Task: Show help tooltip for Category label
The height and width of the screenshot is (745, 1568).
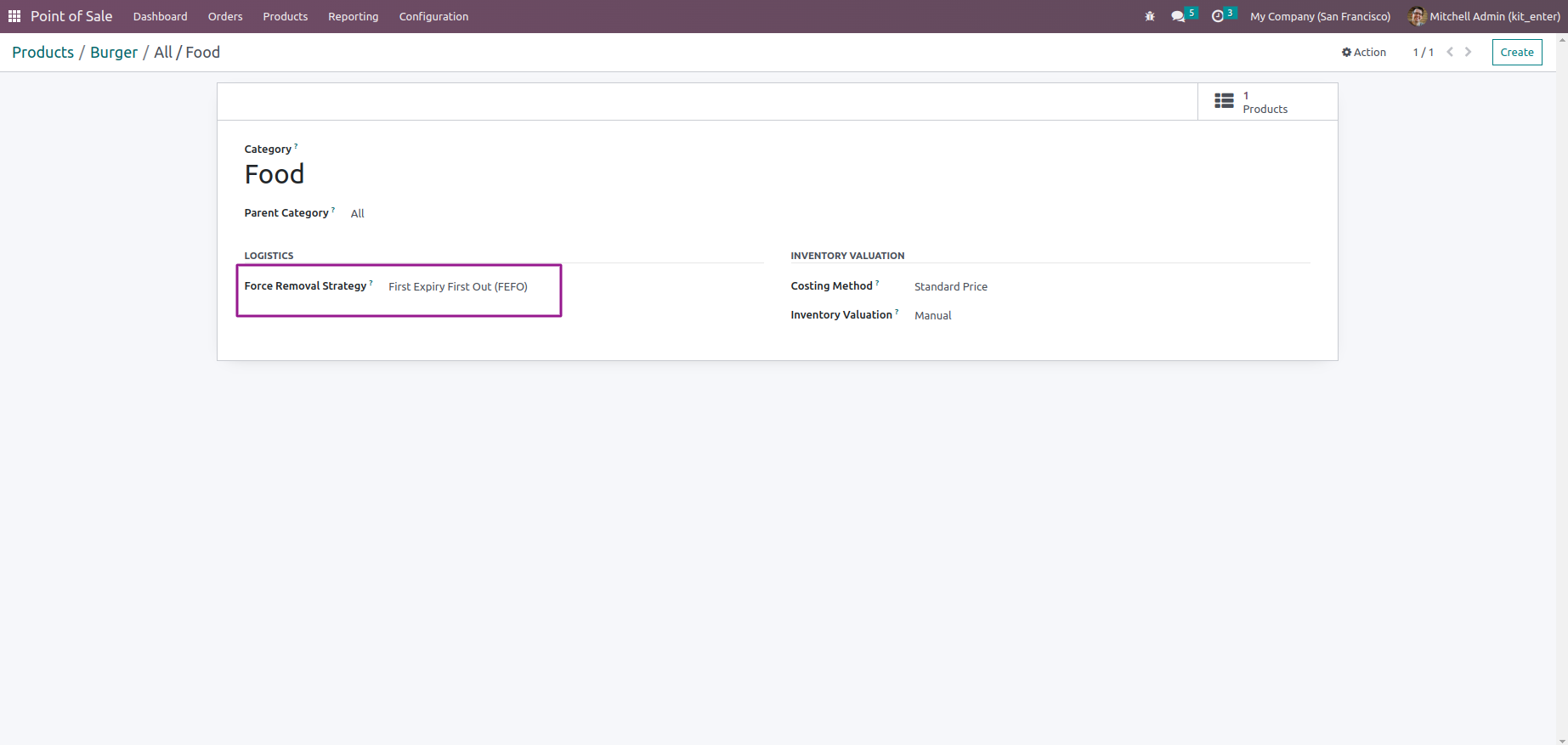Action: 296,146
